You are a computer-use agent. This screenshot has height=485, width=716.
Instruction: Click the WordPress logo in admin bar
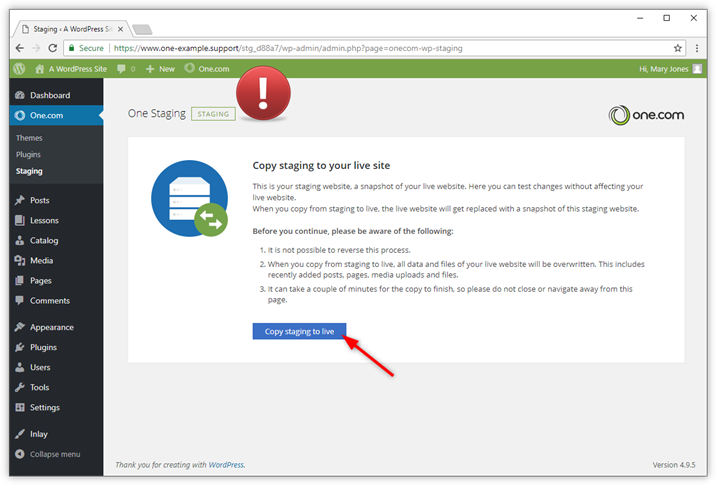point(19,69)
